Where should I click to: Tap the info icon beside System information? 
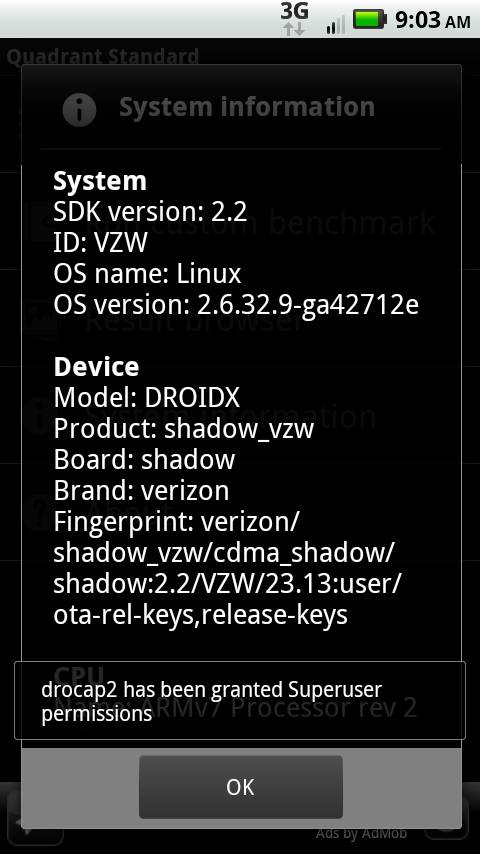(x=80, y=109)
